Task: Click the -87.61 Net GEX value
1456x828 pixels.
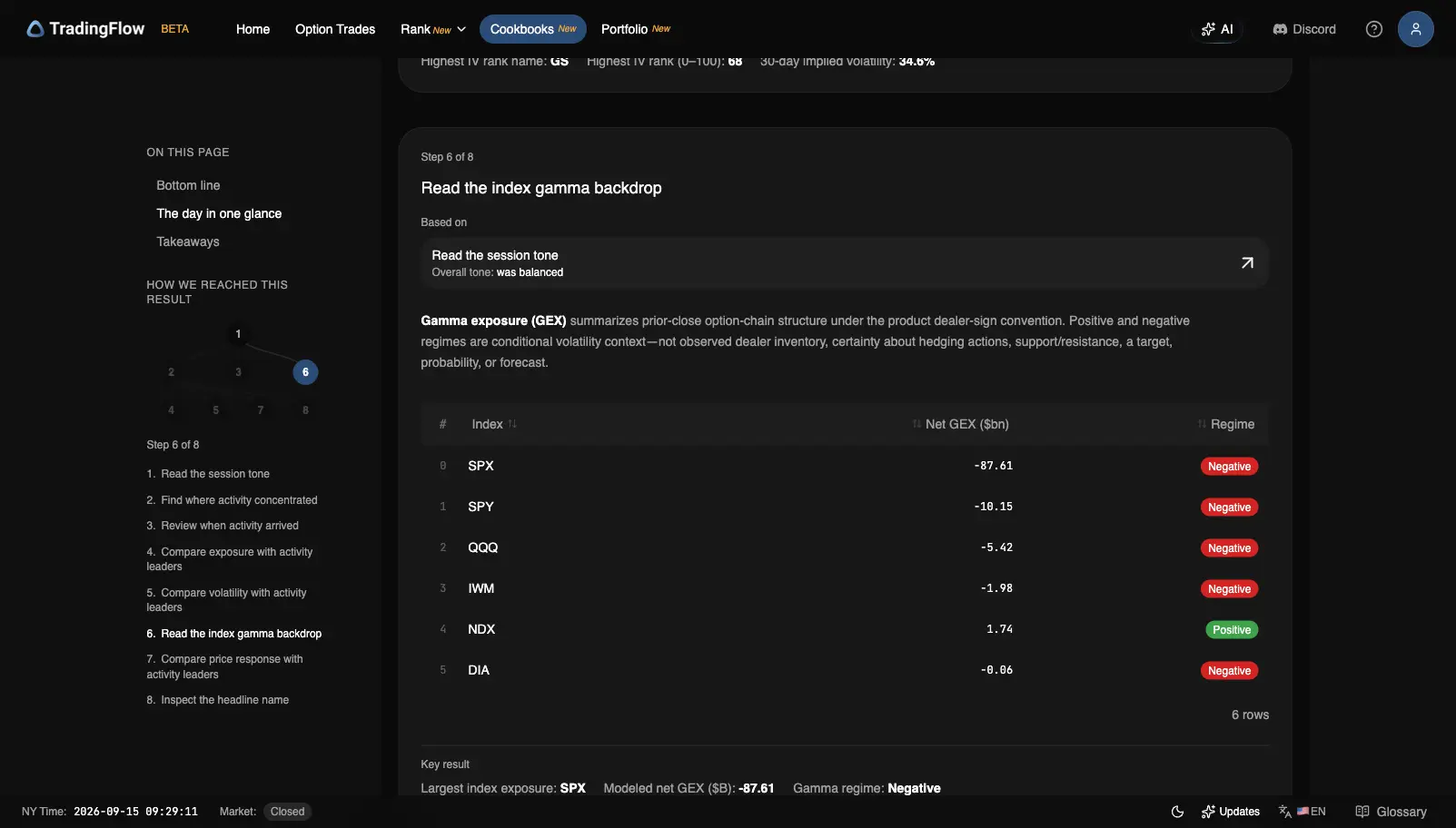Action: coord(993,466)
